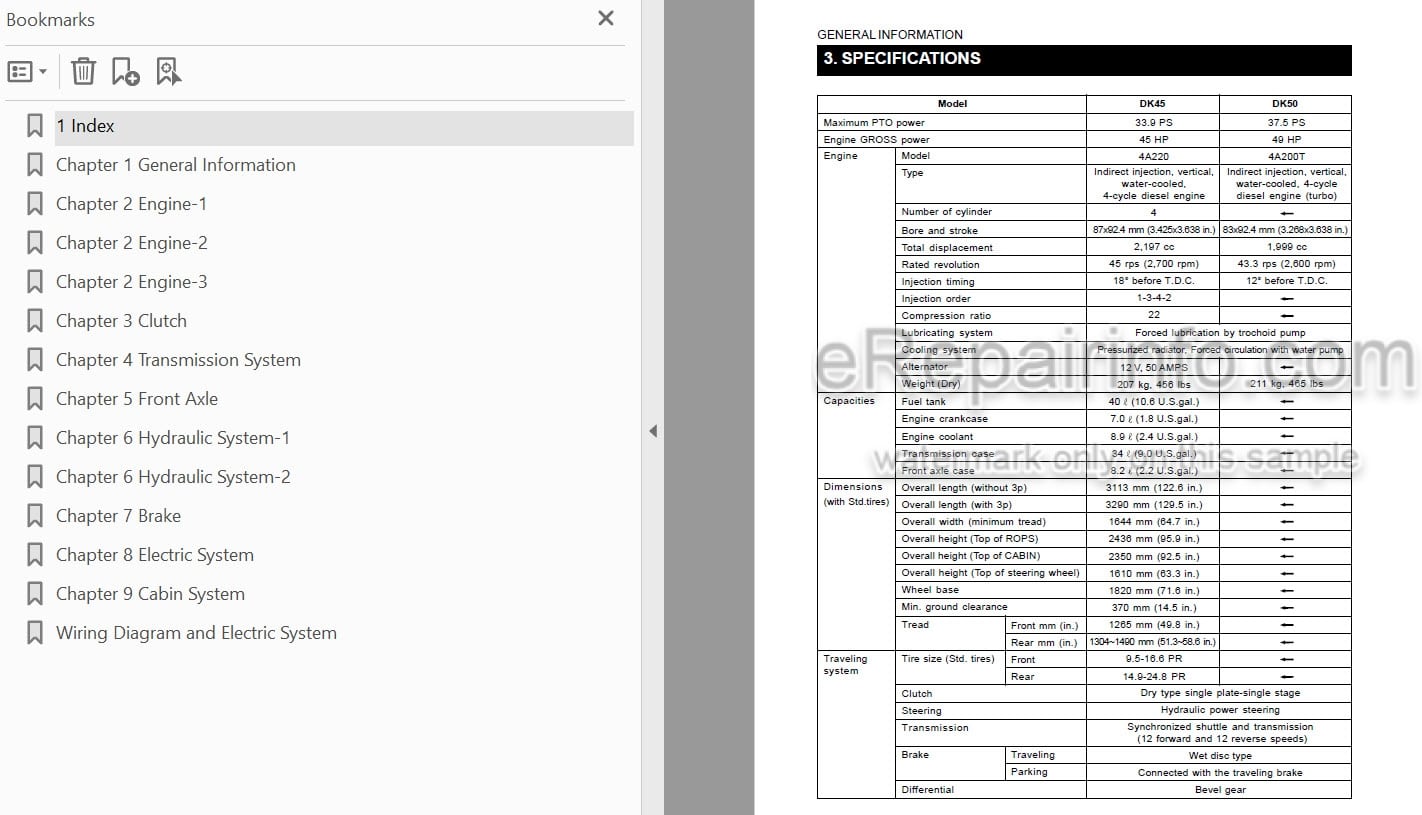Viewport: 1422px width, 815px height.
Task: Click the bookmark icon beside Chapter 6 Hydraulic System-2
Action: pos(35,477)
